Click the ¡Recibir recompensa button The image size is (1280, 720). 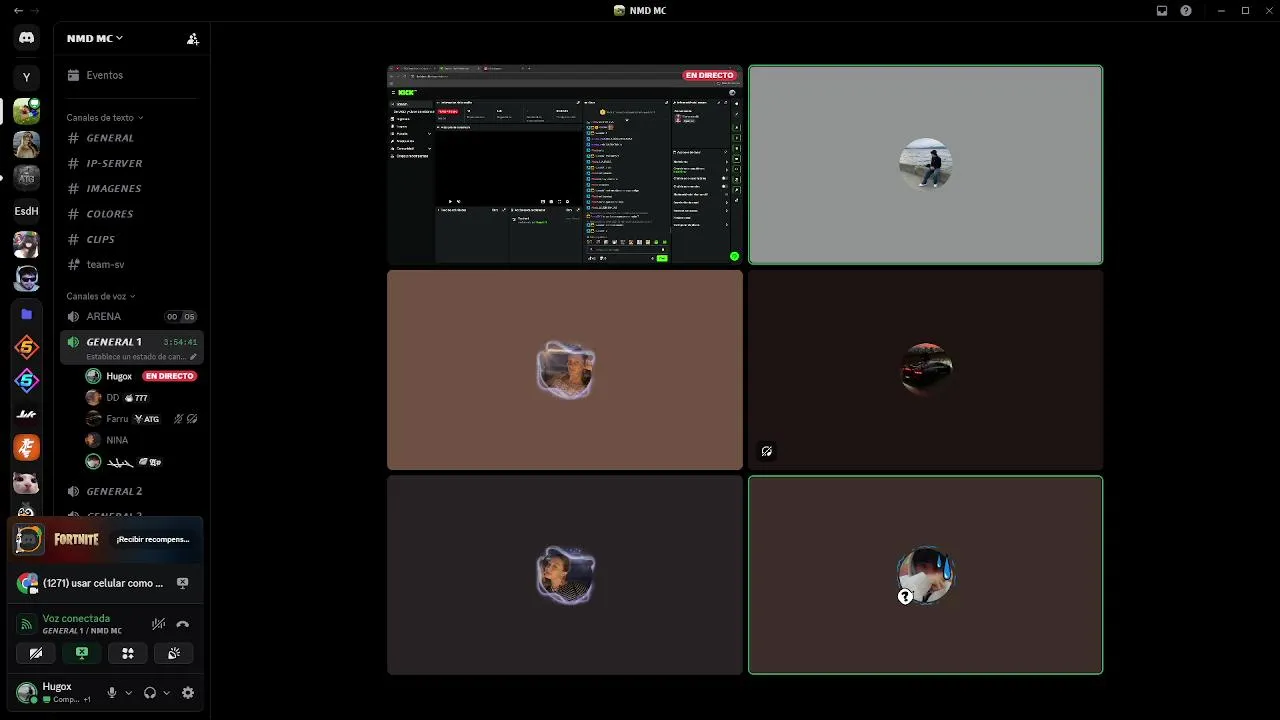(x=153, y=540)
